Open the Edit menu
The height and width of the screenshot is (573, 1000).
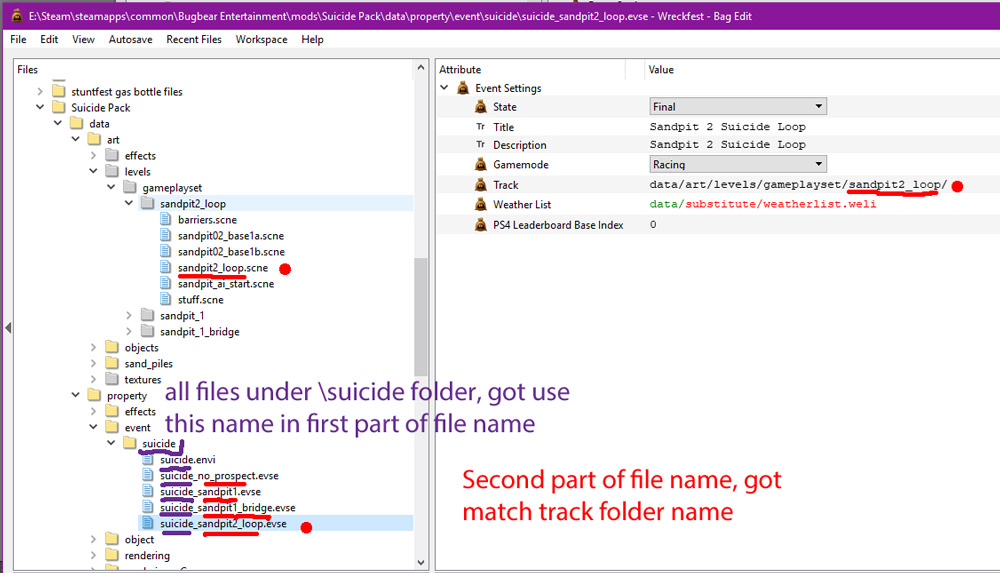click(49, 40)
